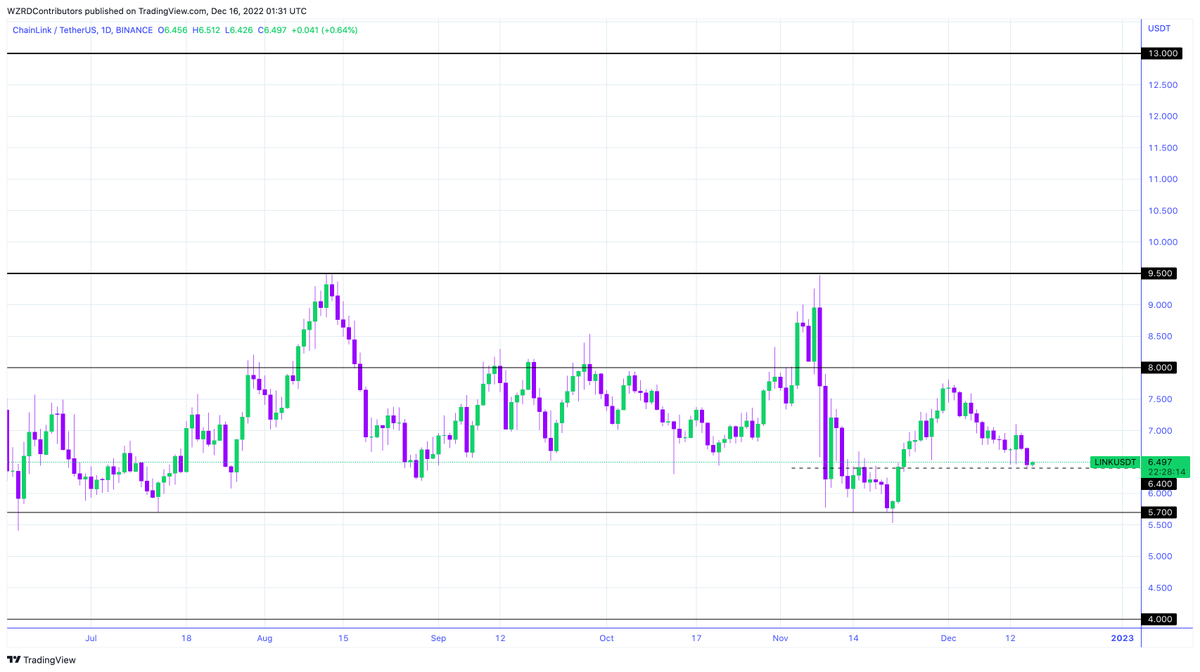Click the green LINKUSDT symbol tag
Screen dimensions: 1200x672
(1115, 462)
